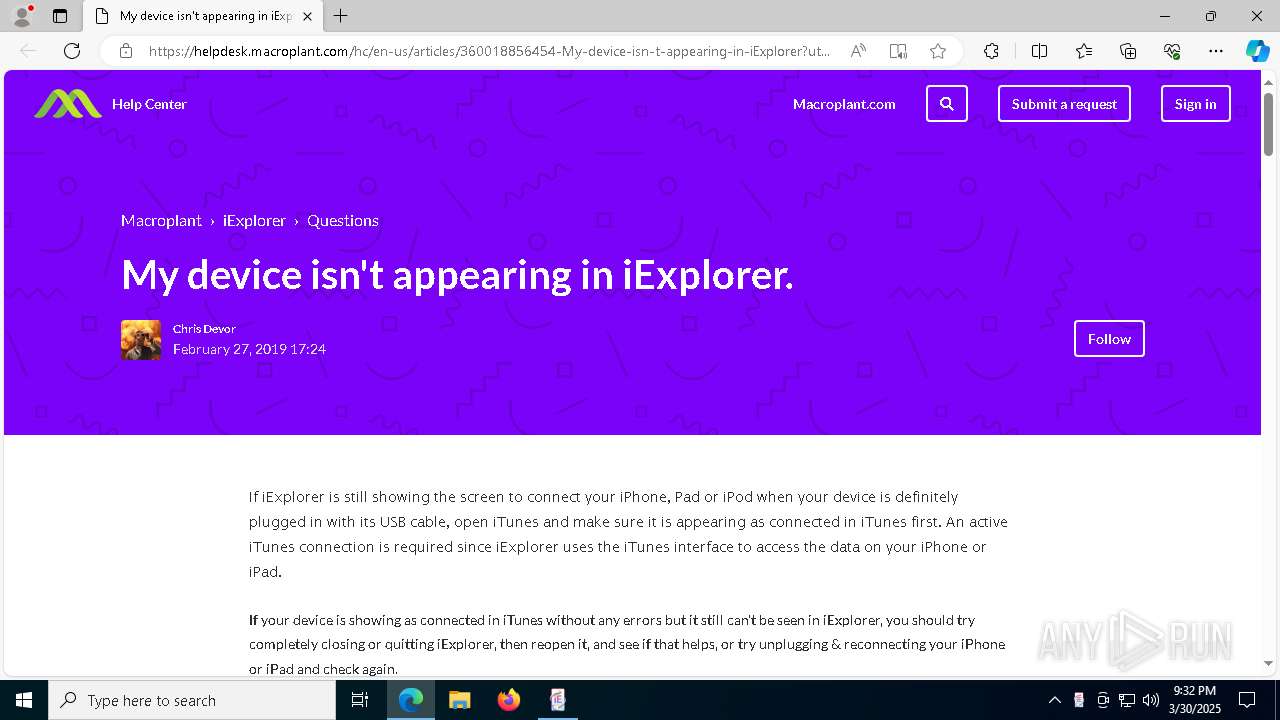Open the Edge profile icon

click(x=21, y=16)
